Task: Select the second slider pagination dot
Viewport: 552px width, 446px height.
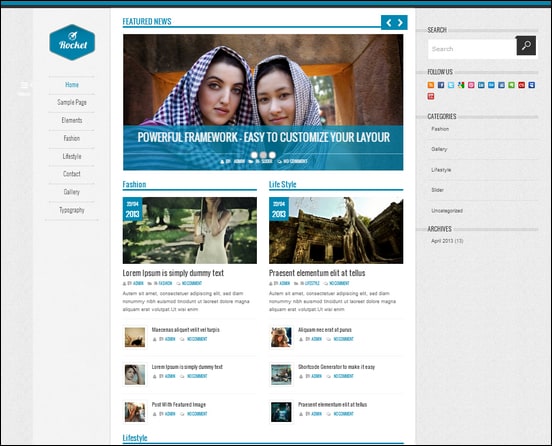Action: pyautogui.click(x=263, y=155)
